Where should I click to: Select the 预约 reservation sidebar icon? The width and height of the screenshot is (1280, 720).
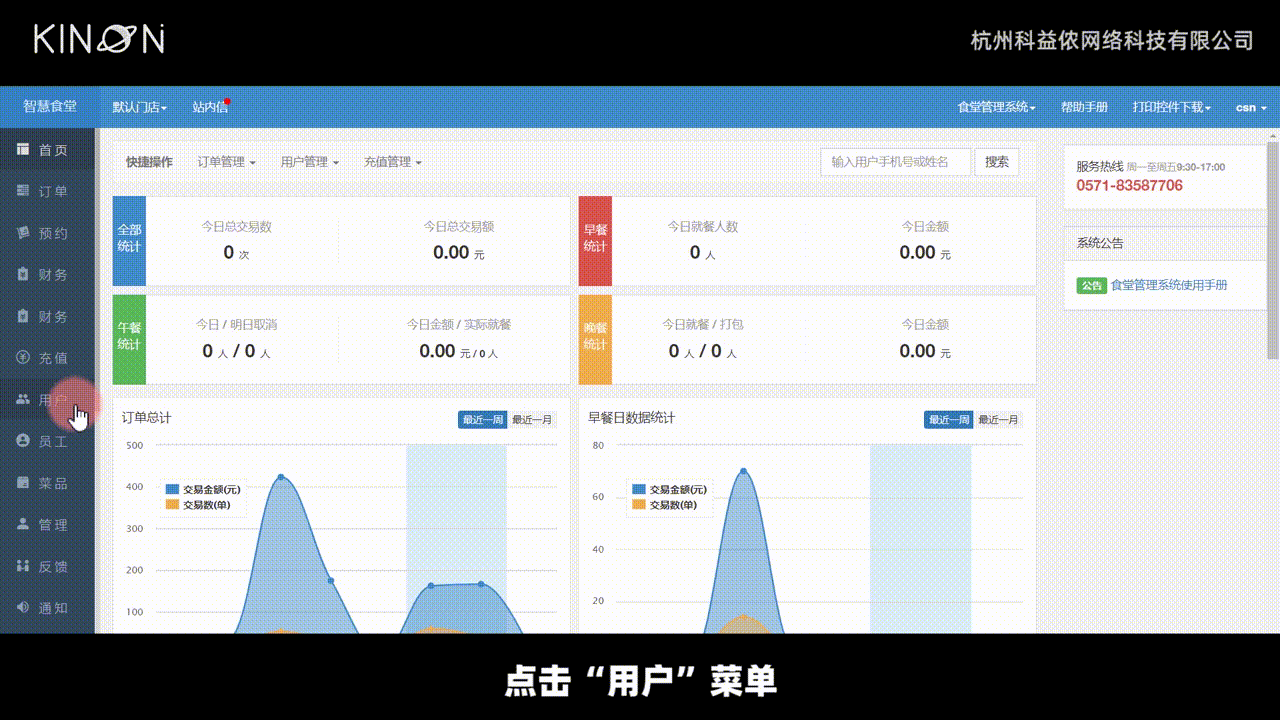(23, 233)
